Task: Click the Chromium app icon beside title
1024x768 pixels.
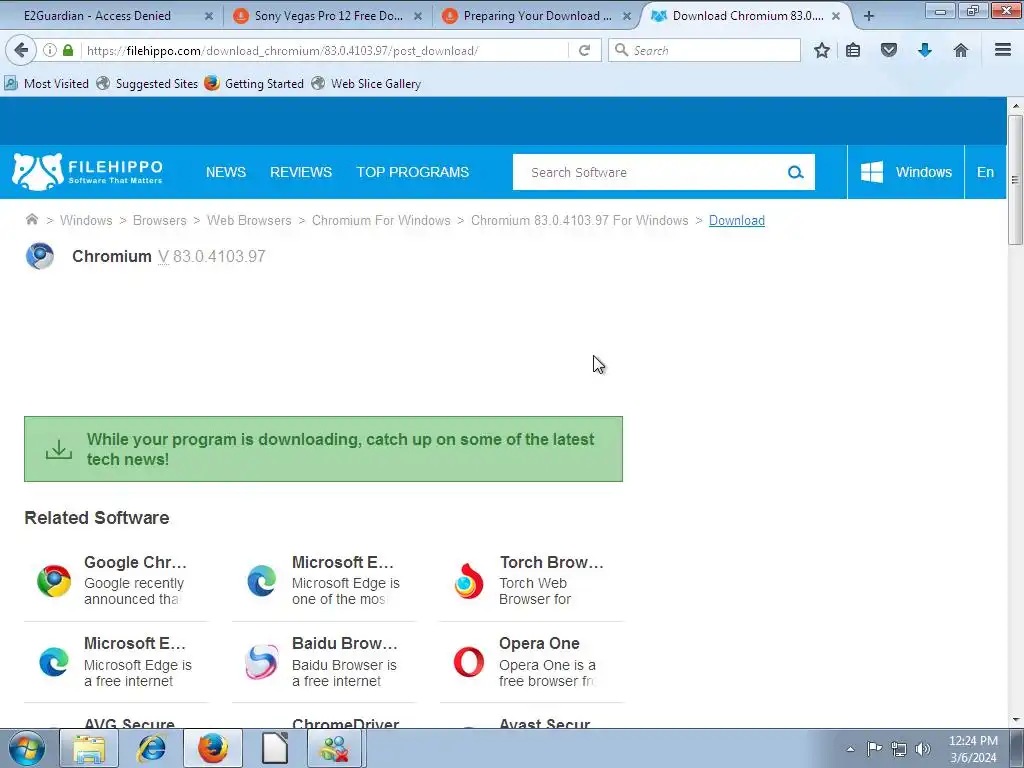Action: tap(40, 256)
